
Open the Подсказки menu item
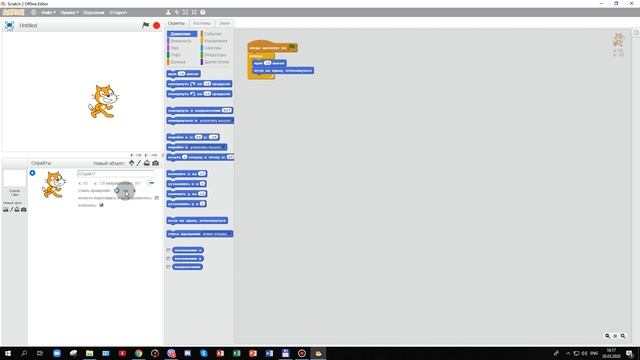pyautogui.click(x=93, y=12)
